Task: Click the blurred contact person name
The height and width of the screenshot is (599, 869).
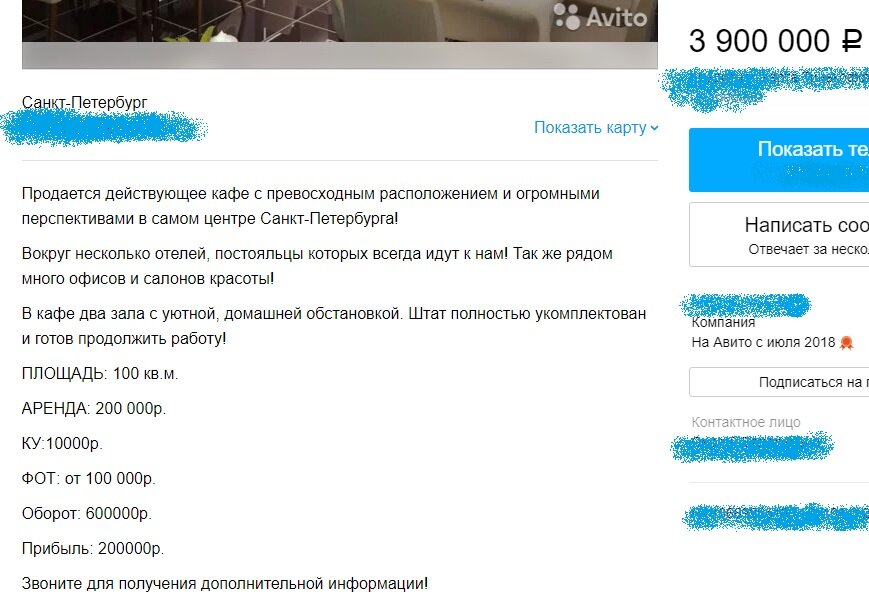Action: pos(752,447)
